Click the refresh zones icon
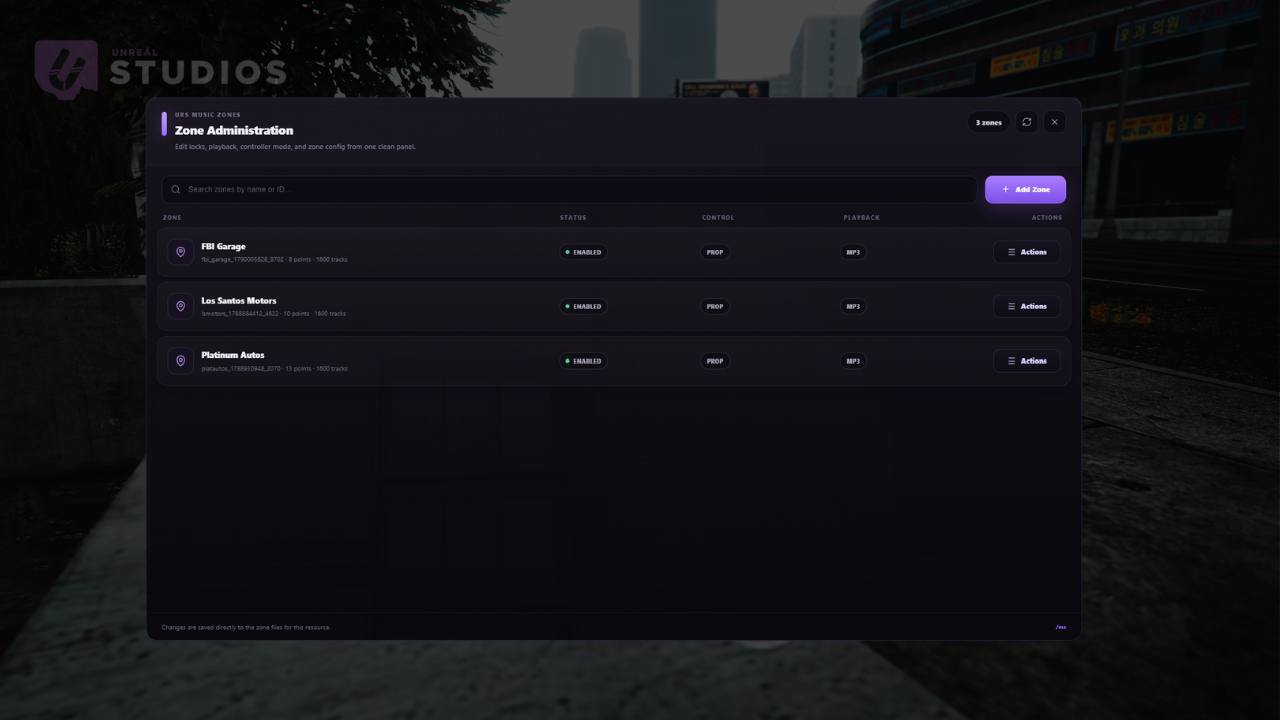The height and width of the screenshot is (720, 1280). (x=1026, y=122)
